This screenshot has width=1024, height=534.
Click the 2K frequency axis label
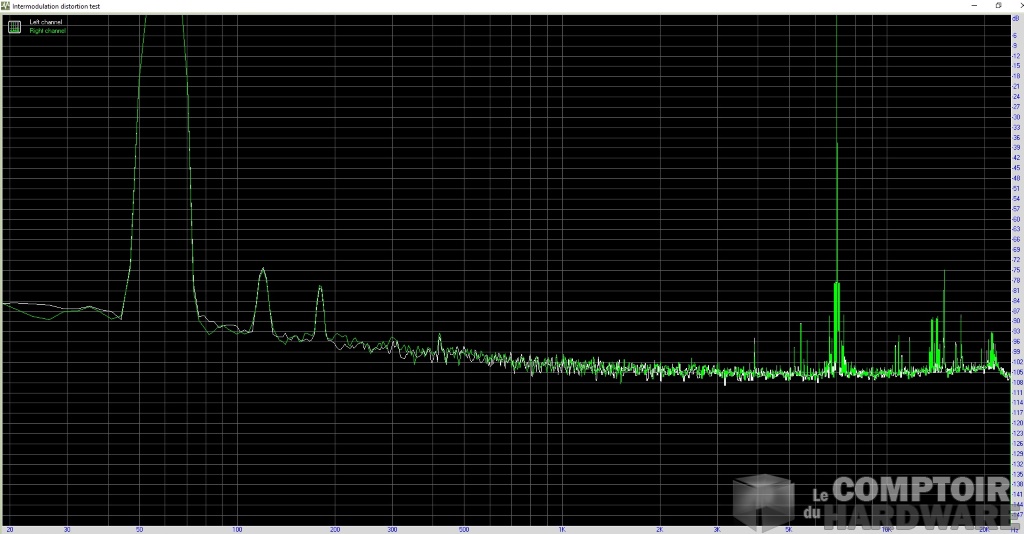[660, 528]
